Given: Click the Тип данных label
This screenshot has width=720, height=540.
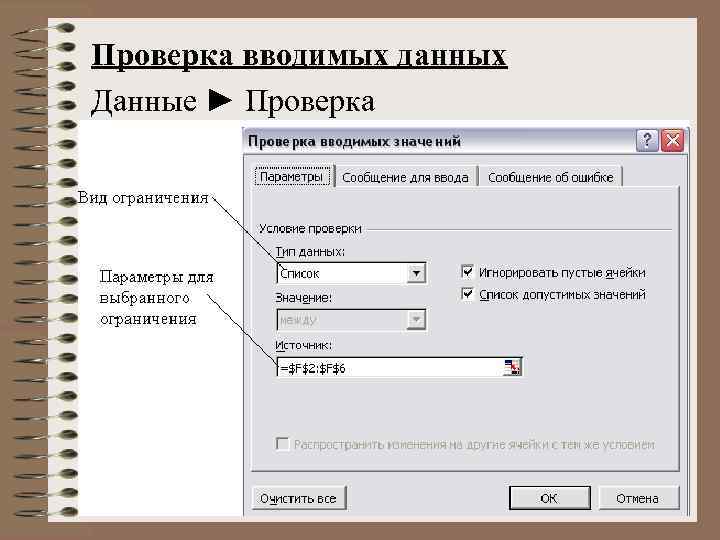Looking at the screenshot, I should click(x=310, y=252).
